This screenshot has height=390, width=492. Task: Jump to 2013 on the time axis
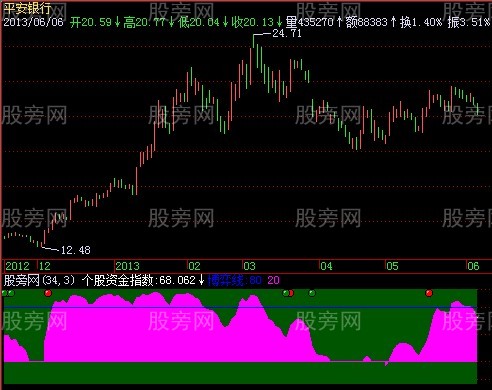click(128, 266)
